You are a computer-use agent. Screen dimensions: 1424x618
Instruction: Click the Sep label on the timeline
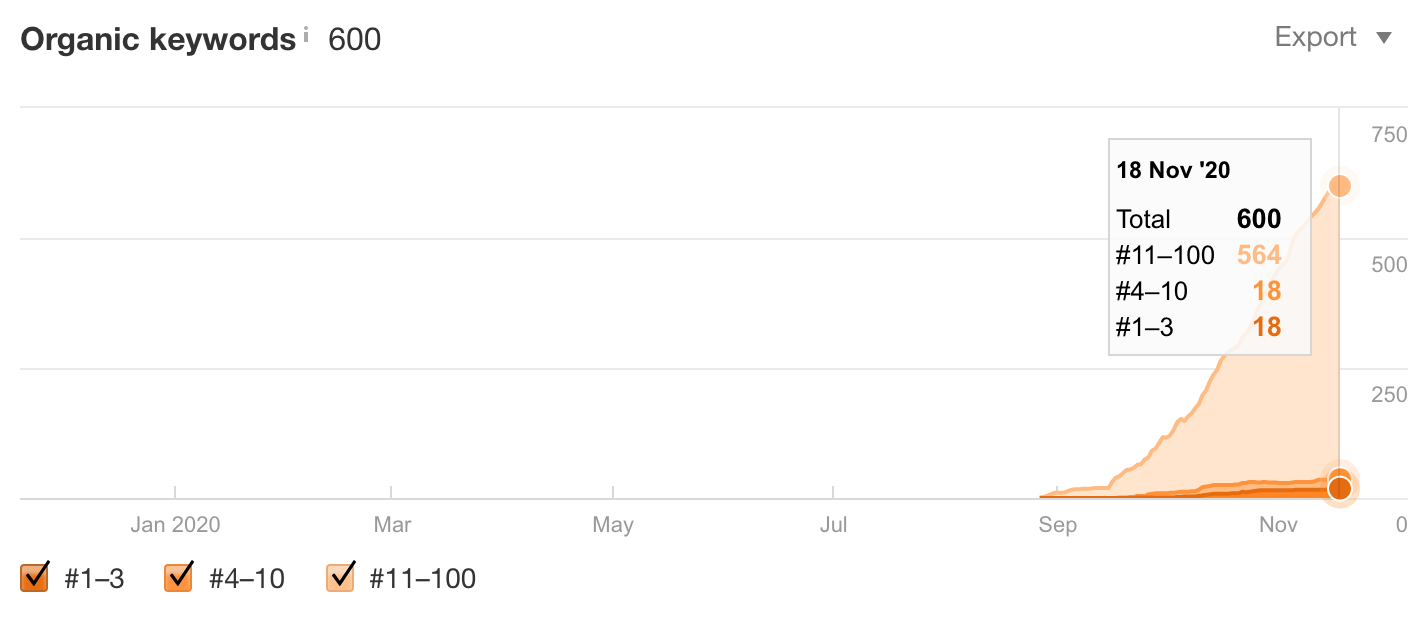click(x=1057, y=525)
